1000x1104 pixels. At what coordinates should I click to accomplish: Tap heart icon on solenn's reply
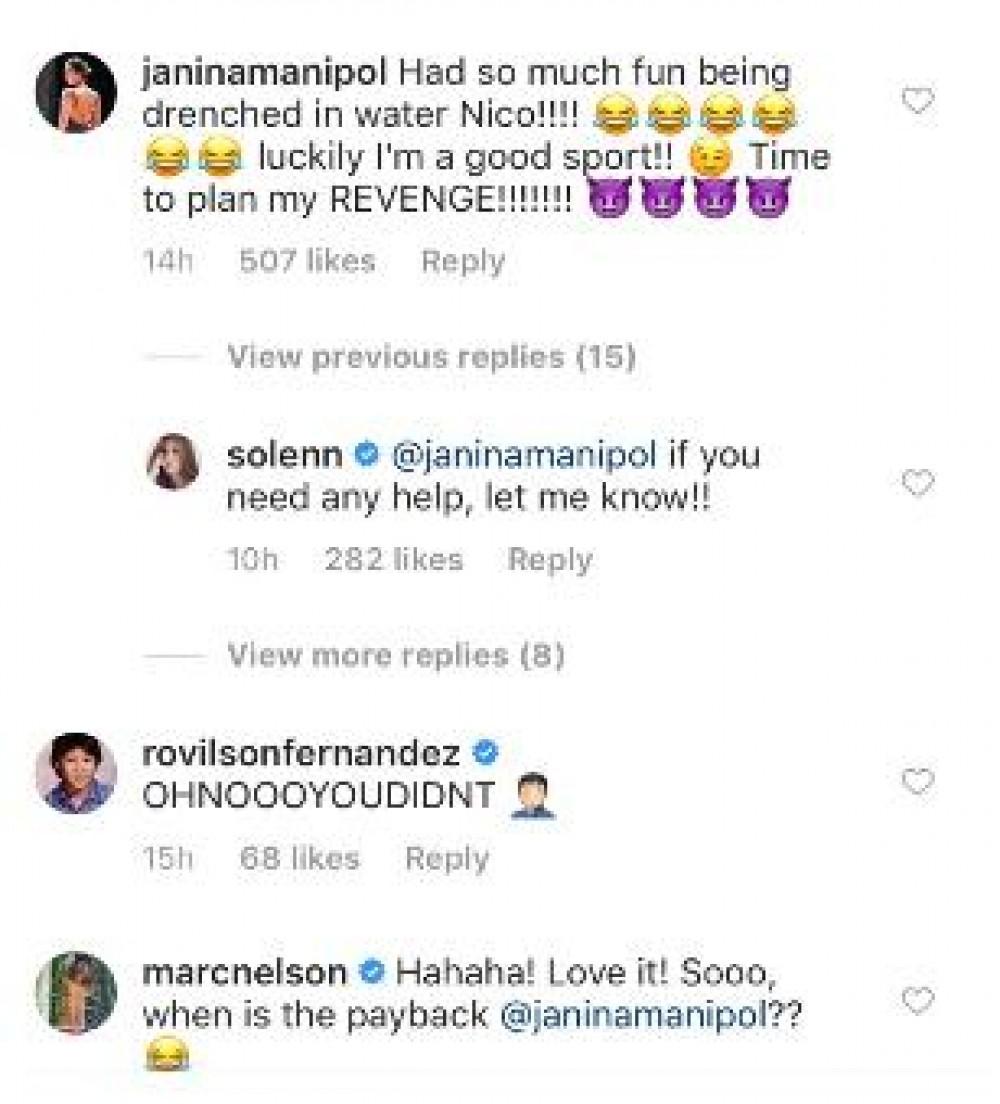917,484
